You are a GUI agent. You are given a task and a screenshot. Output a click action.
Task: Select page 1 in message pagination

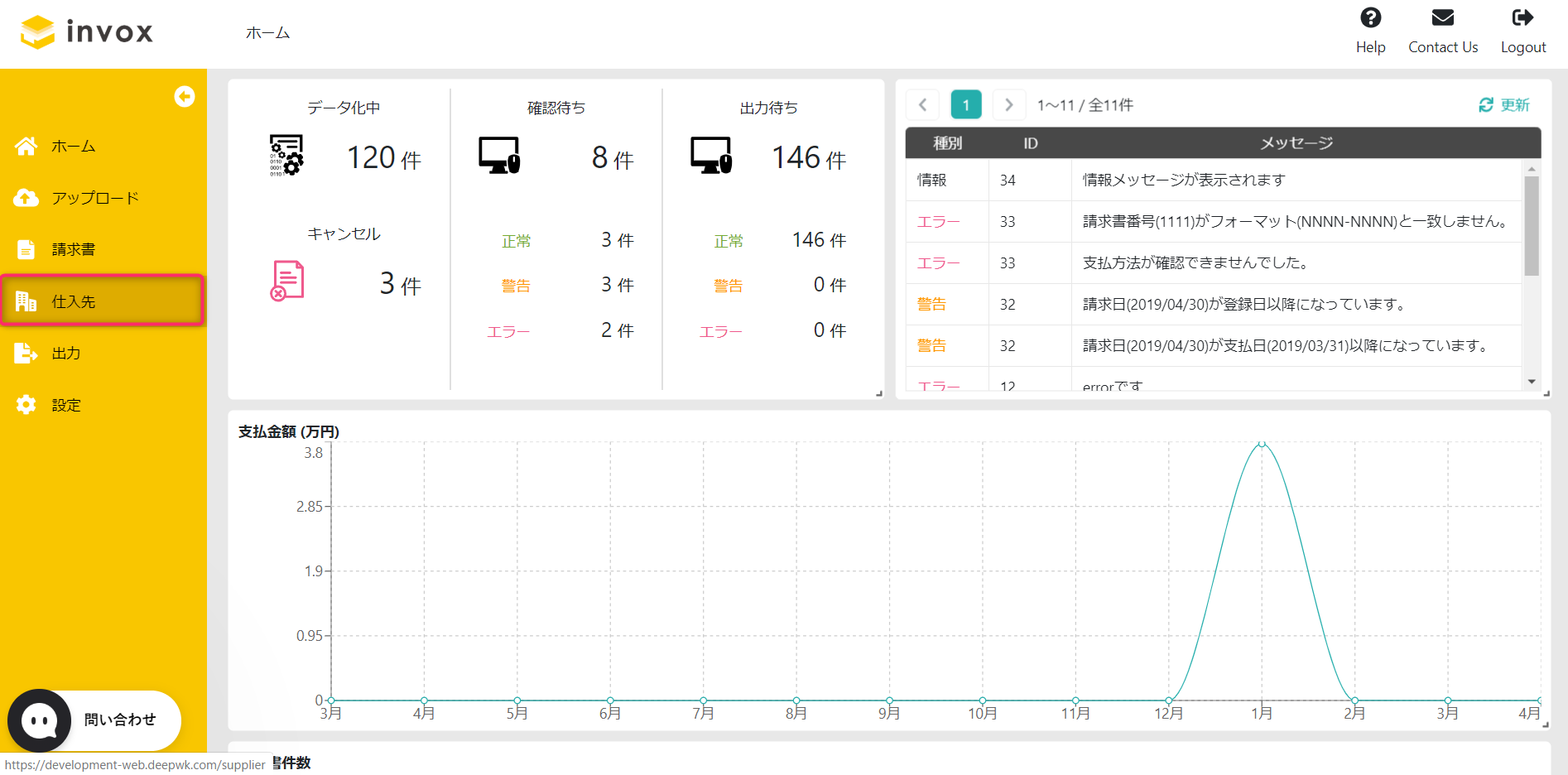pos(965,105)
